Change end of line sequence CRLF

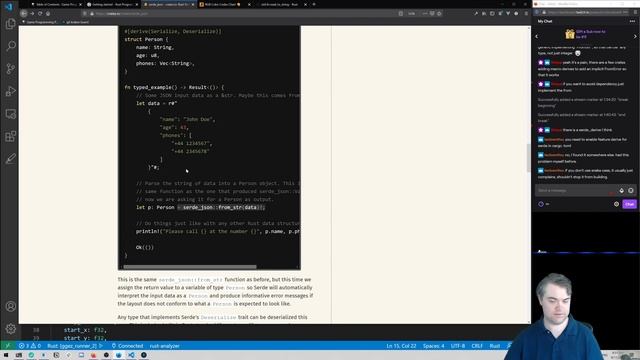[x=477, y=346]
